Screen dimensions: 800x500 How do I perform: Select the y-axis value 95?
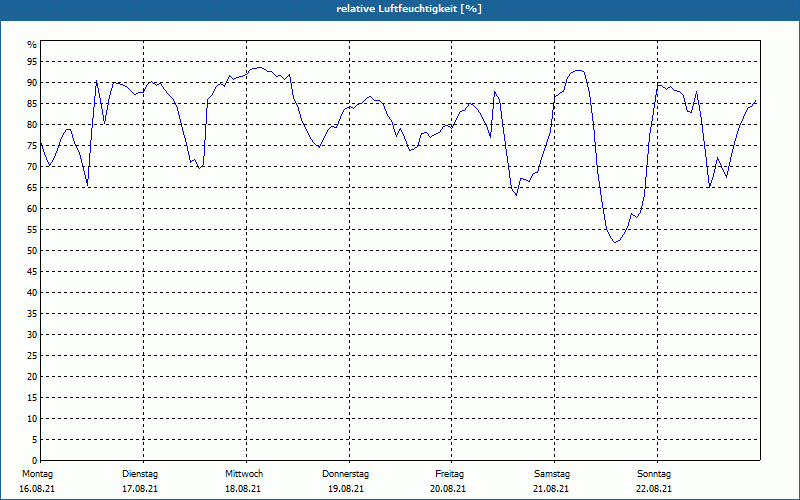[x=32, y=62]
